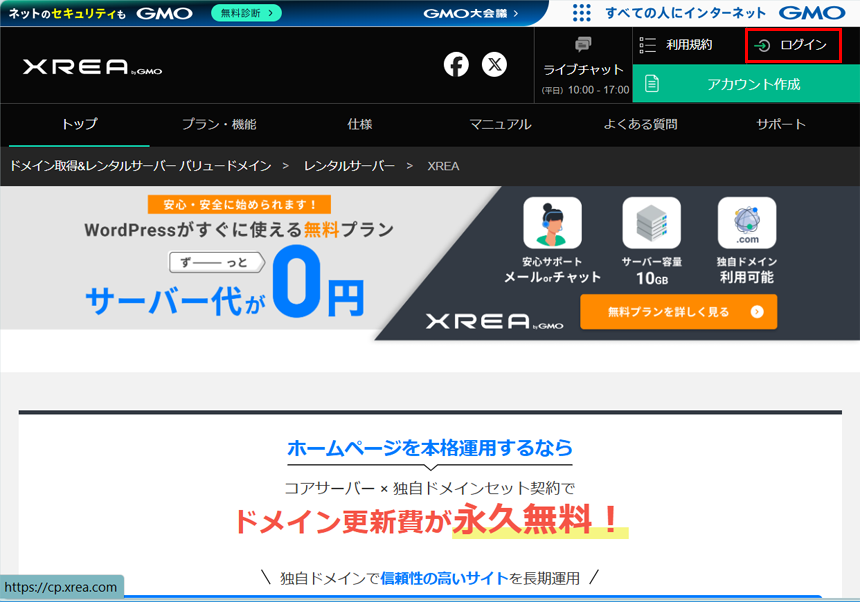Click the 利用規約 list icon
This screenshot has height=602, width=860.
click(x=647, y=45)
